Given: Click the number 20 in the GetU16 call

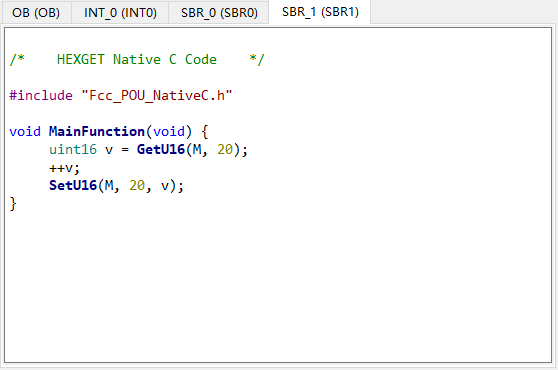Looking at the screenshot, I should [x=225, y=149].
